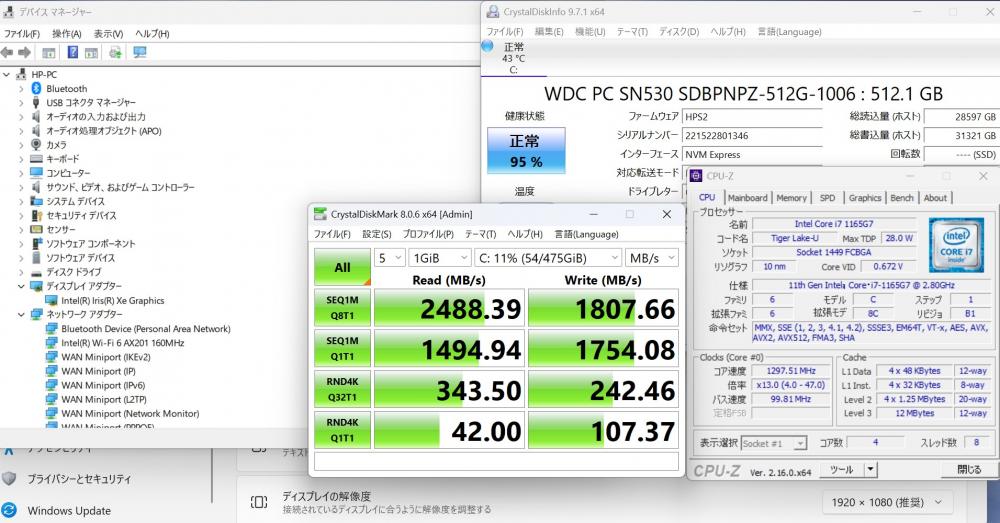1000x523 pixels.
Task: Switch to the Mainboard tab in CPU-Z
Action: coord(747,198)
